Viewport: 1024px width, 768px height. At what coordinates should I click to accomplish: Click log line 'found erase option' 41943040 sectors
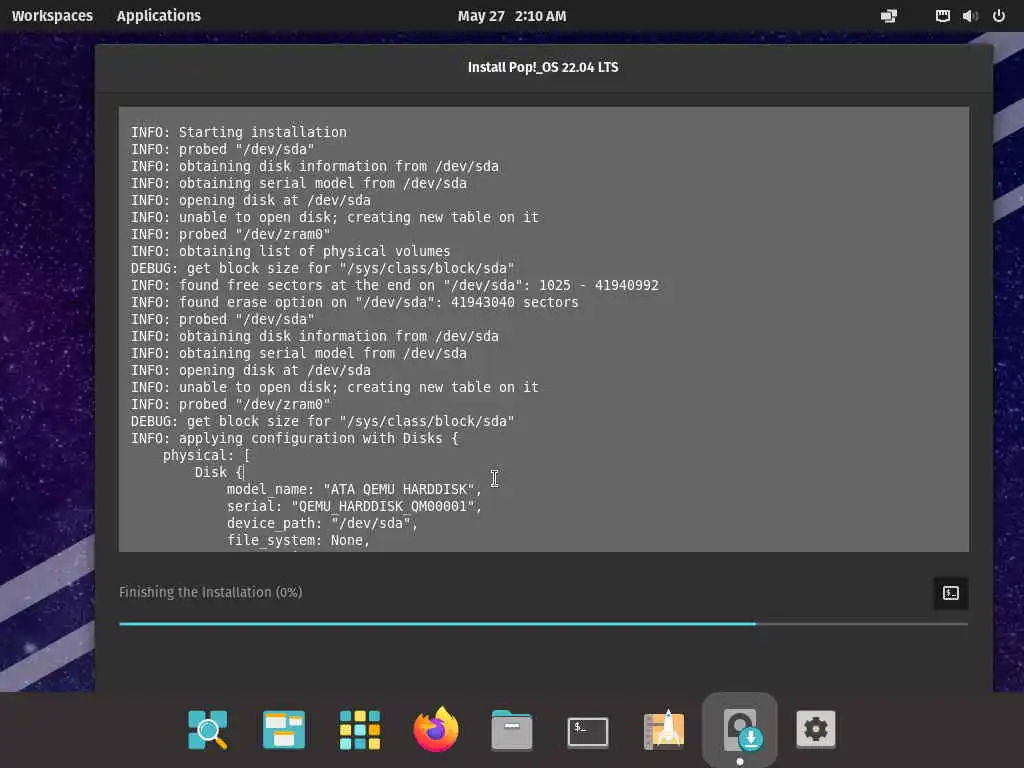pyautogui.click(x=355, y=302)
